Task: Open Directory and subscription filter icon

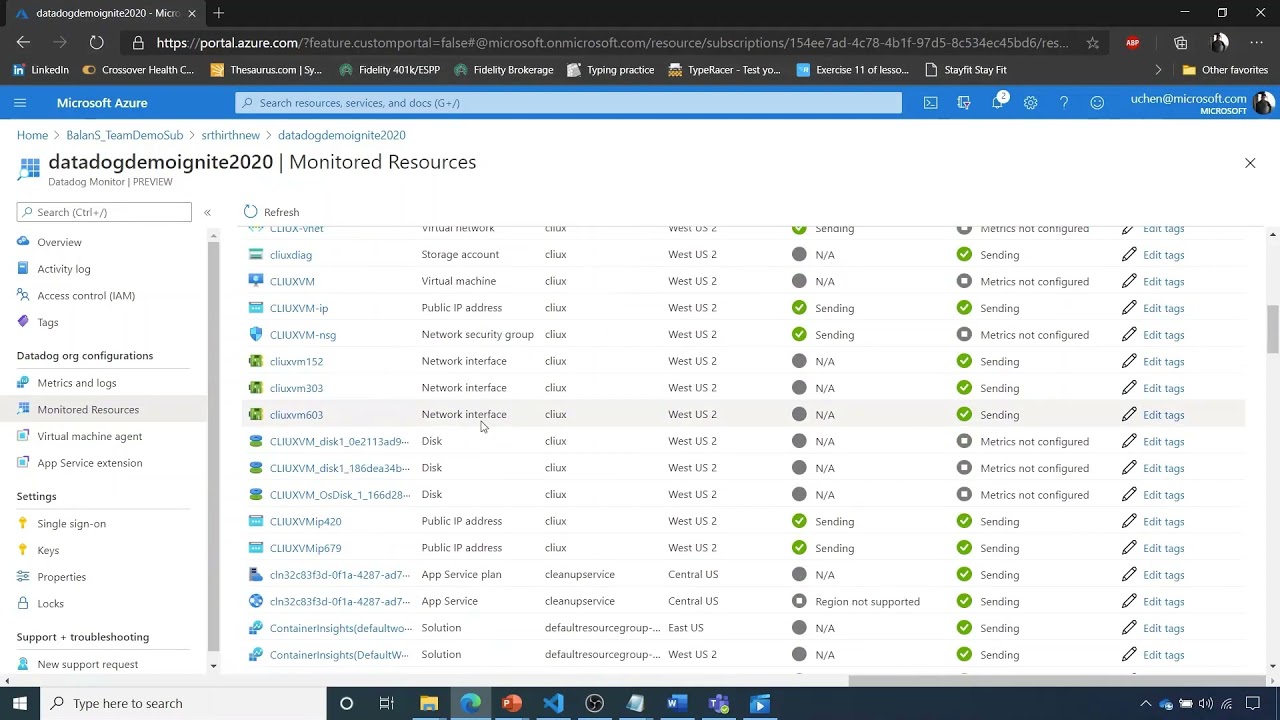Action: (964, 103)
